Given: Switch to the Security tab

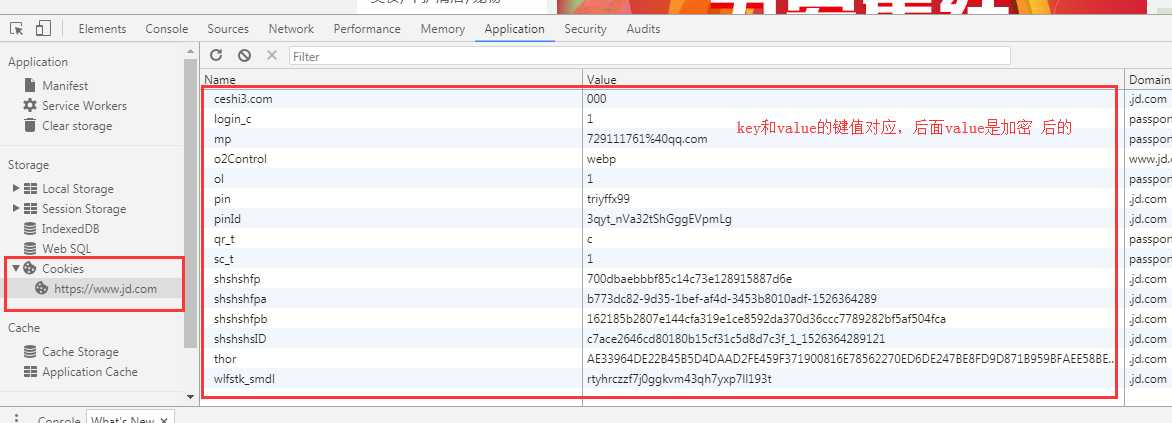Looking at the screenshot, I should tap(585, 28).
